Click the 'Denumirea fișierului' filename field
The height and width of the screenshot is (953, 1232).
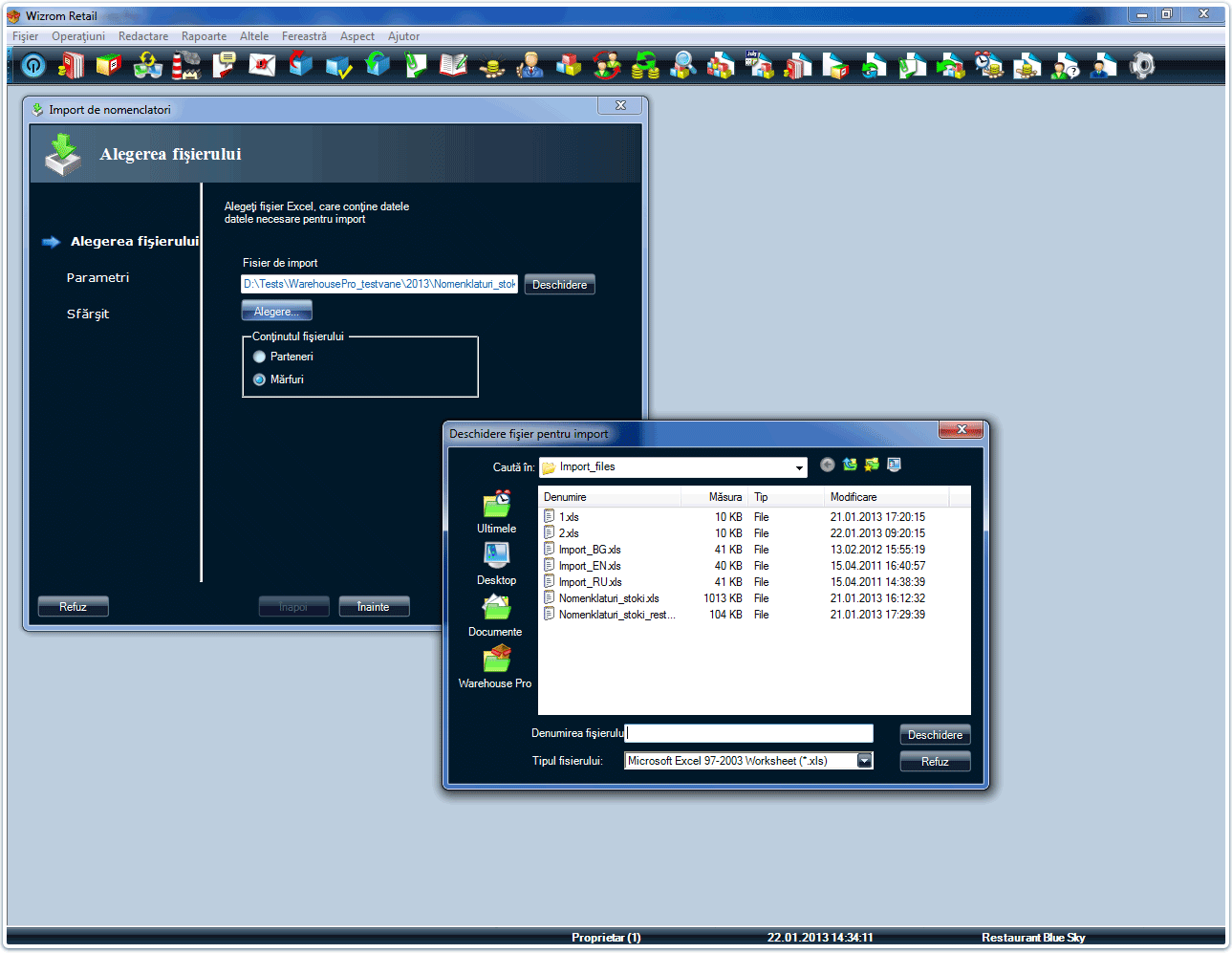749,733
